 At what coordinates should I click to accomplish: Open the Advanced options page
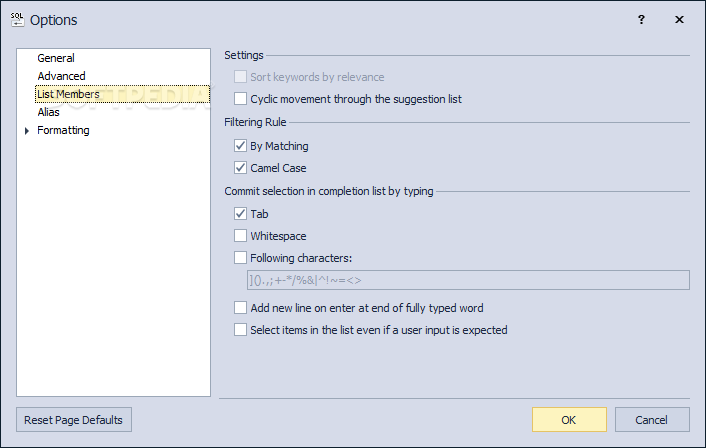pyautogui.click(x=61, y=76)
